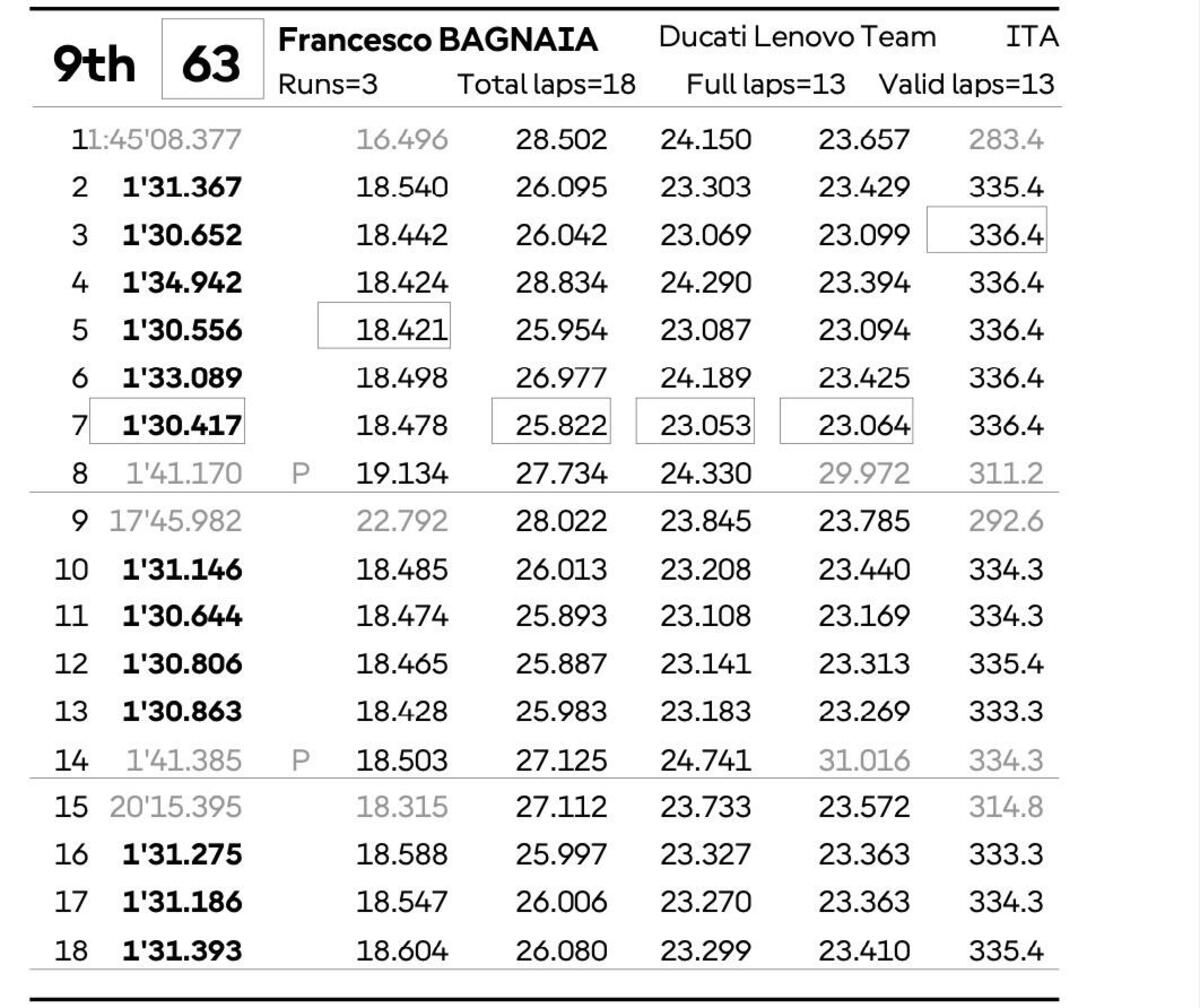
Task: Select the P pit marker on lap 14
Action: (x=300, y=761)
